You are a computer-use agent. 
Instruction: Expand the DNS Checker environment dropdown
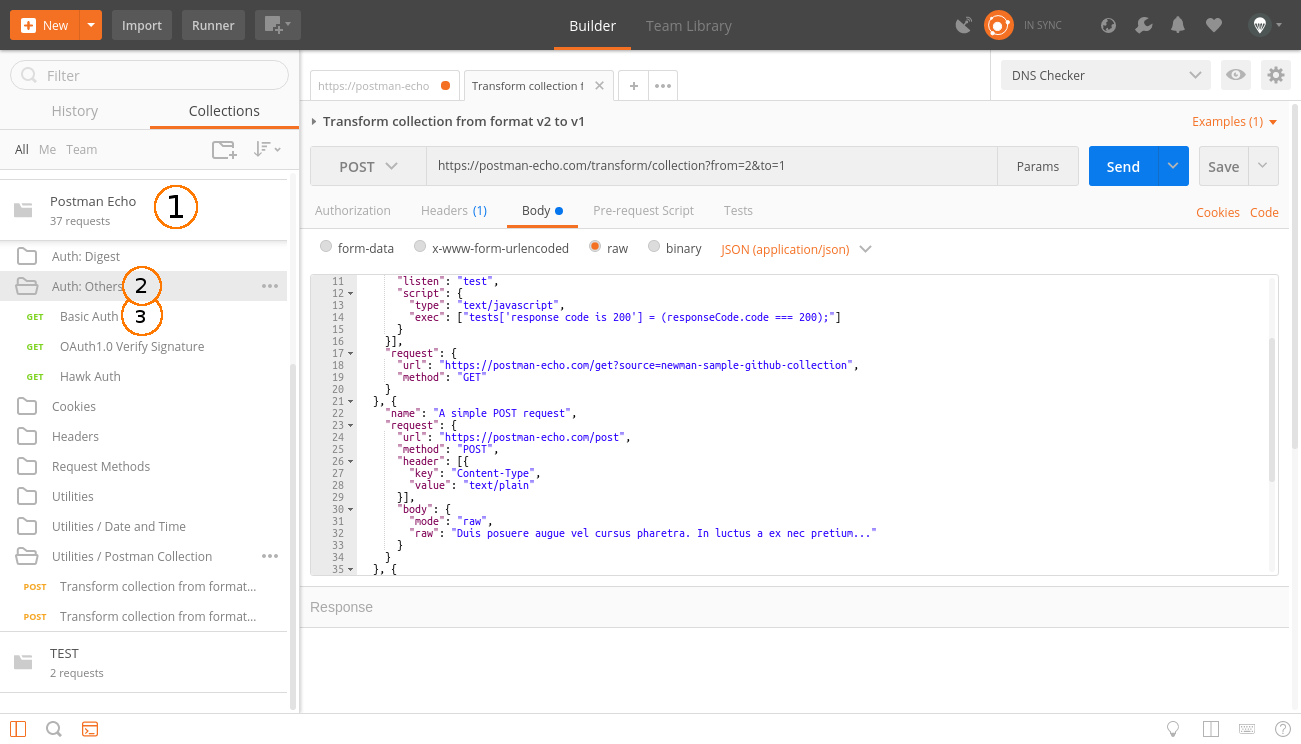(x=1105, y=75)
